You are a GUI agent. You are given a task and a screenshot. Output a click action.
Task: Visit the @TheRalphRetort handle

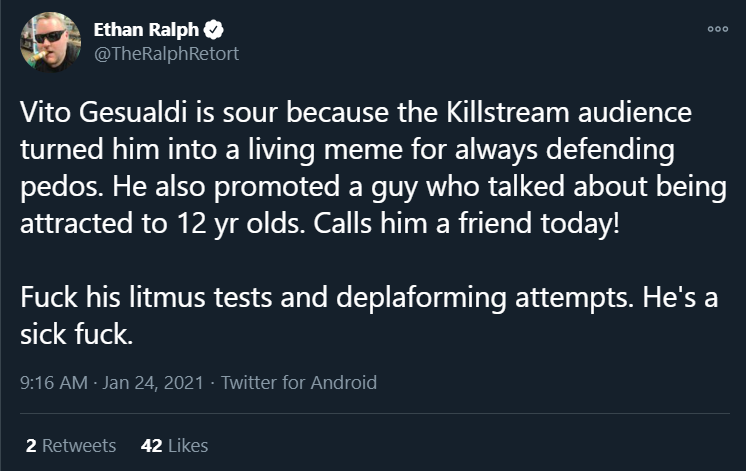(x=167, y=54)
